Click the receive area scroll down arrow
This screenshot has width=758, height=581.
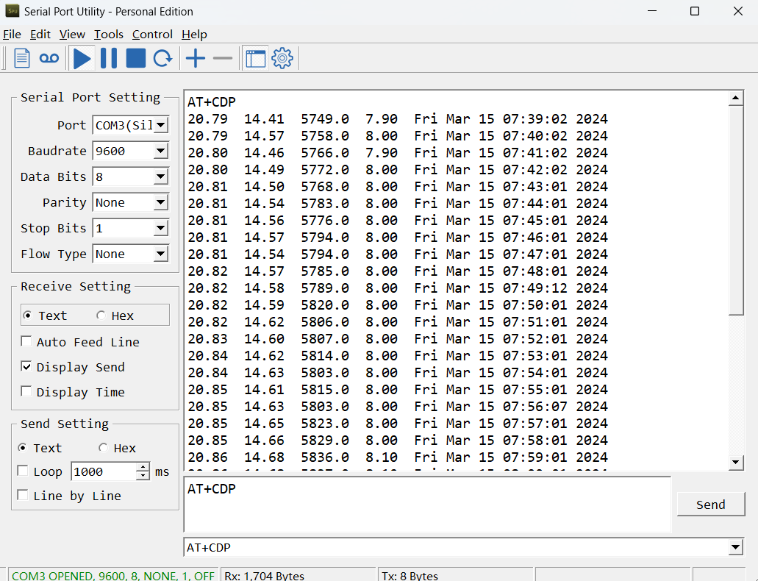[735, 462]
